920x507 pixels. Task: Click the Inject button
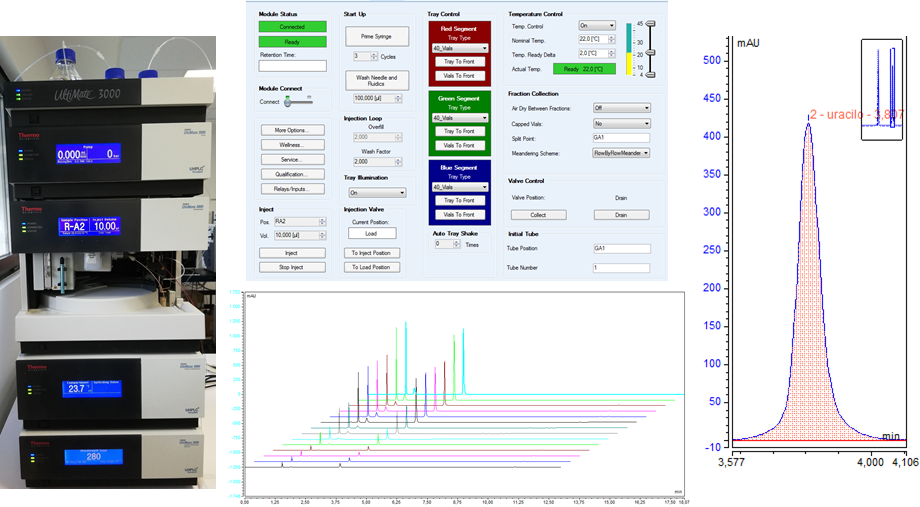[292, 253]
